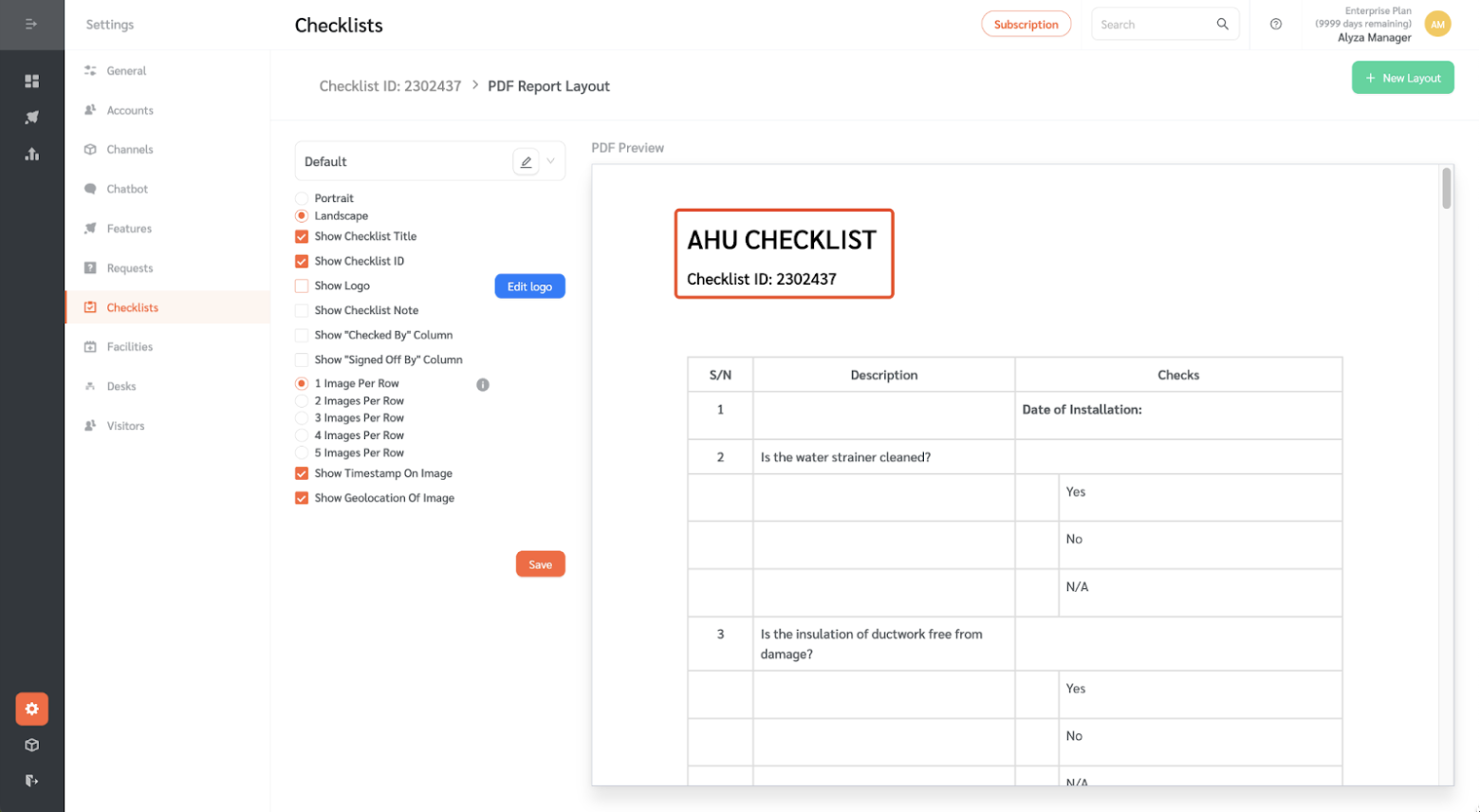
Task: Uncheck Show Timestamp On Image
Action: [x=301, y=472]
